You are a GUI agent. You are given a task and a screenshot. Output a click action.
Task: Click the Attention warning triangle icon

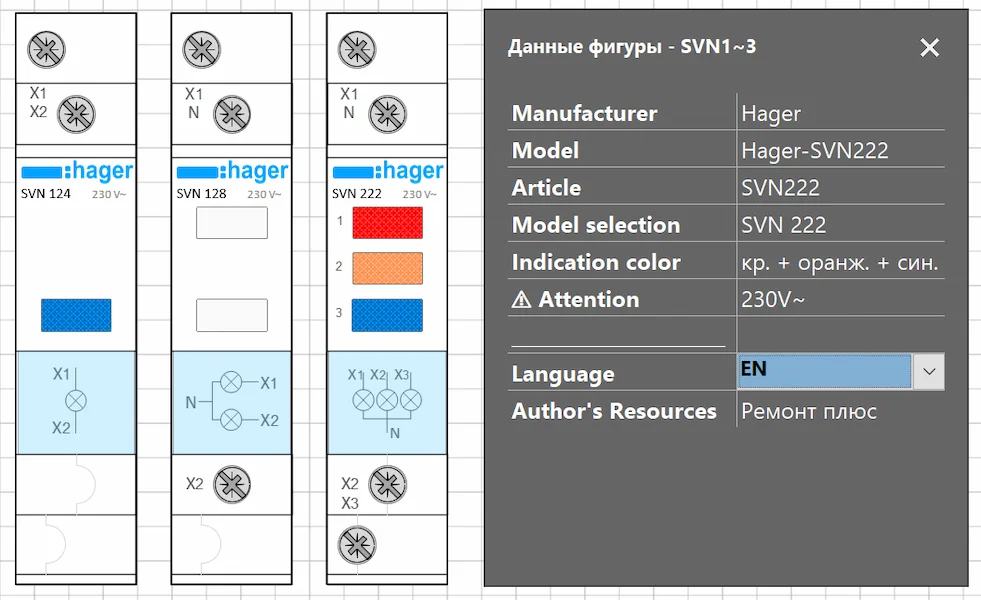tap(521, 300)
